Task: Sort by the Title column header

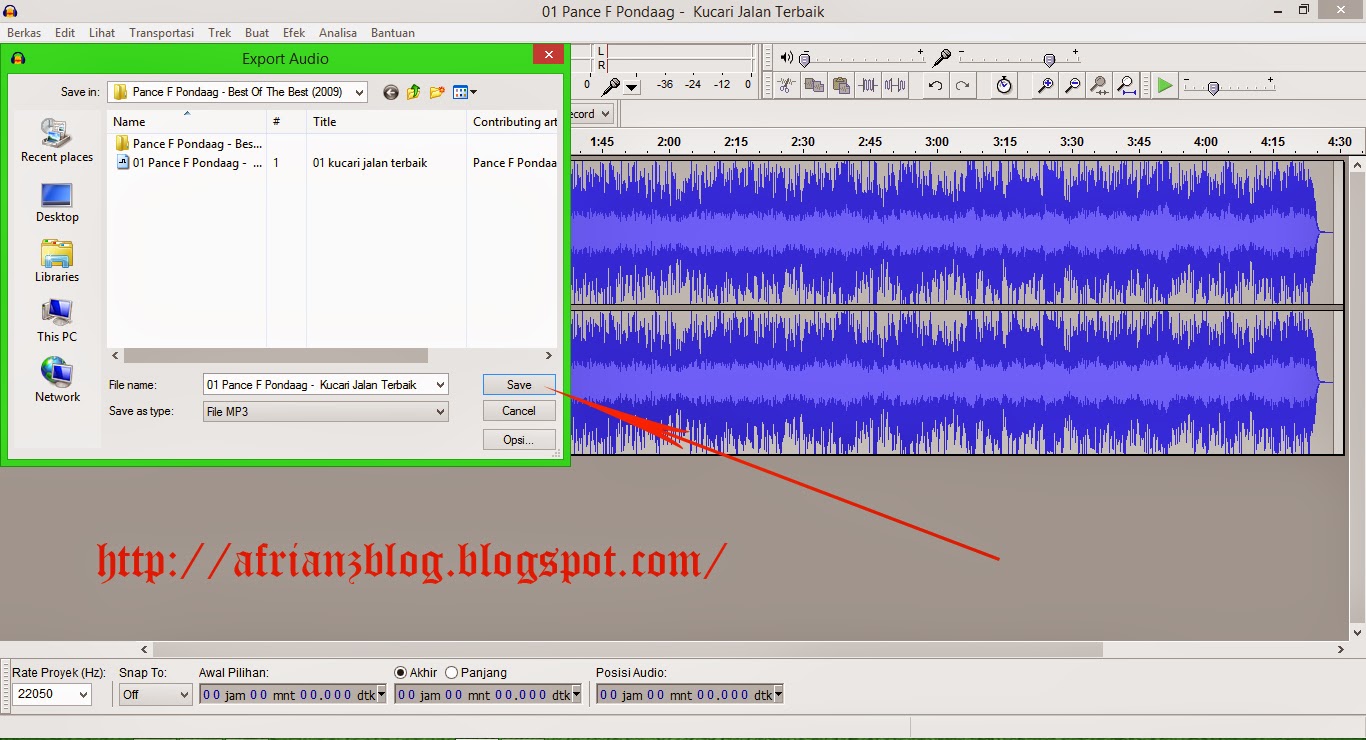Action: (386, 122)
